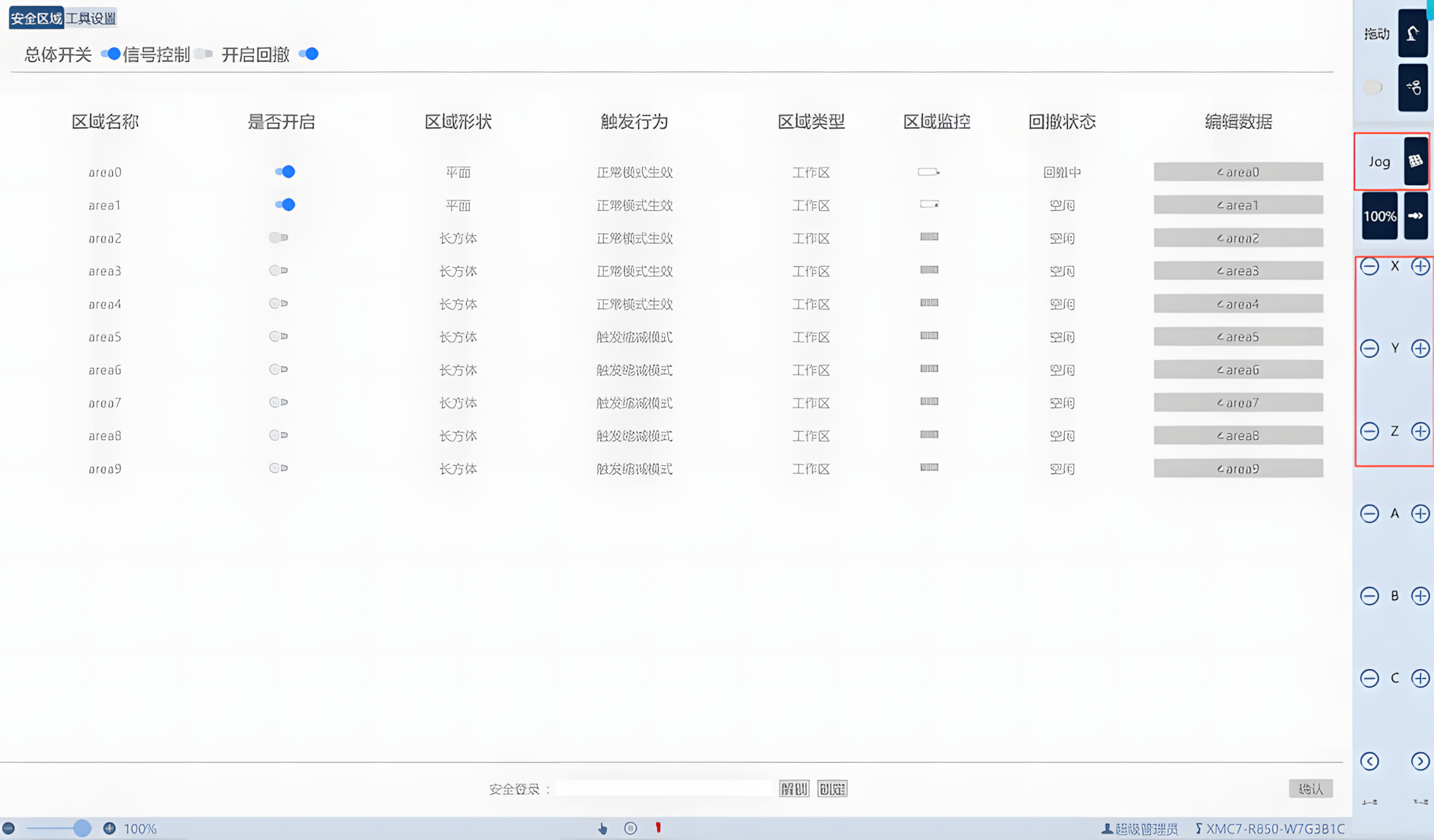Viewport: 1434px width, 840px height.
Task: Switch to the 安全区域 tab
Action: click(x=36, y=18)
